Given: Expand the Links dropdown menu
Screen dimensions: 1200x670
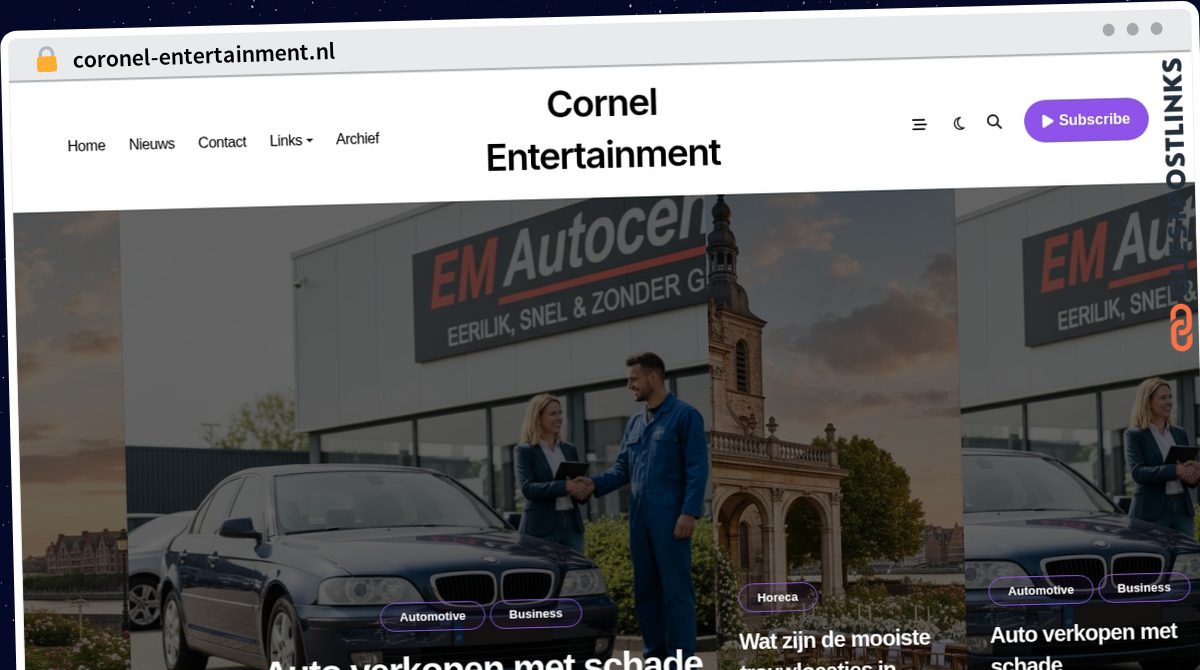Looking at the screenshot, I should (291, 141).
